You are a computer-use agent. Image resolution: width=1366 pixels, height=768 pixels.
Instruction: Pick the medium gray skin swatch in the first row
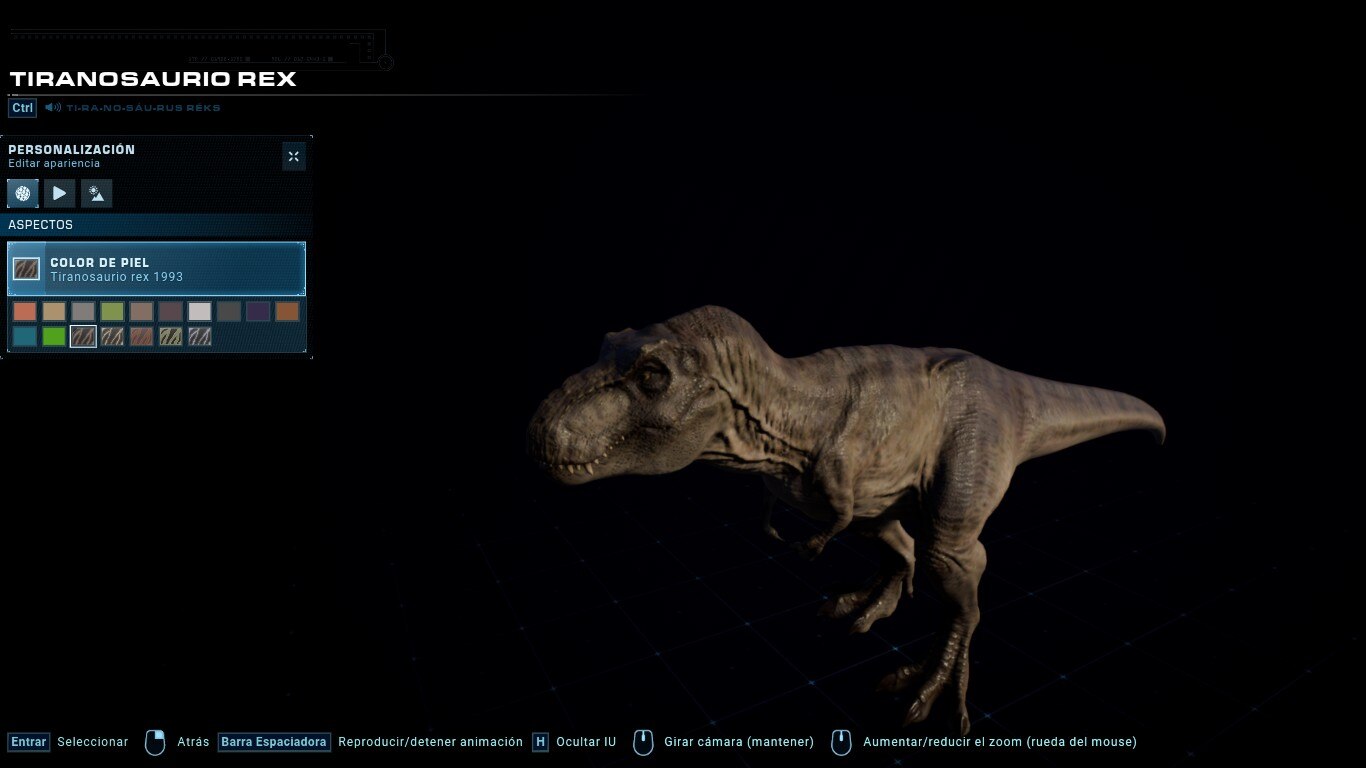[x=83, y=311]
